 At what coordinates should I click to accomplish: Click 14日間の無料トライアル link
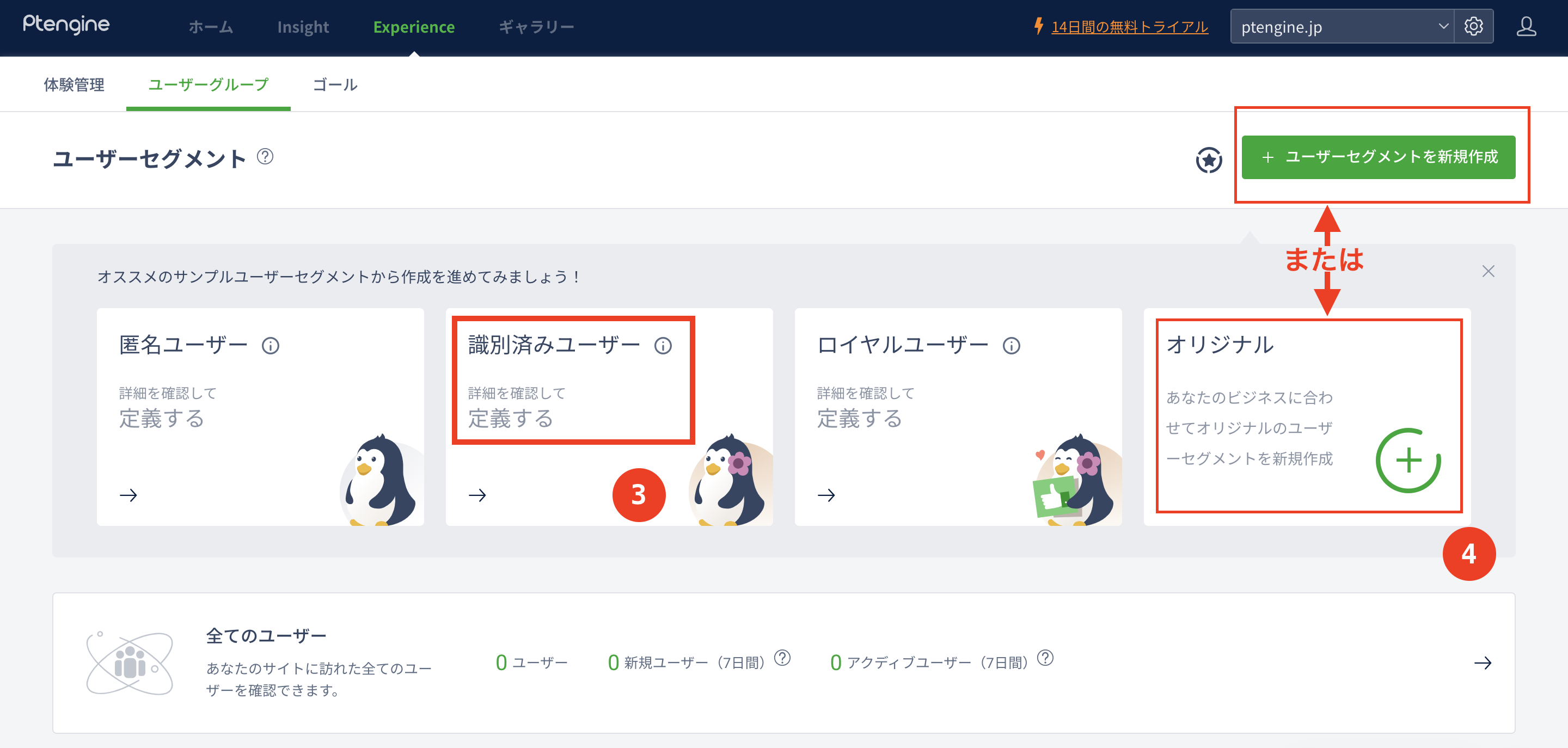(x=1129, y=27)
